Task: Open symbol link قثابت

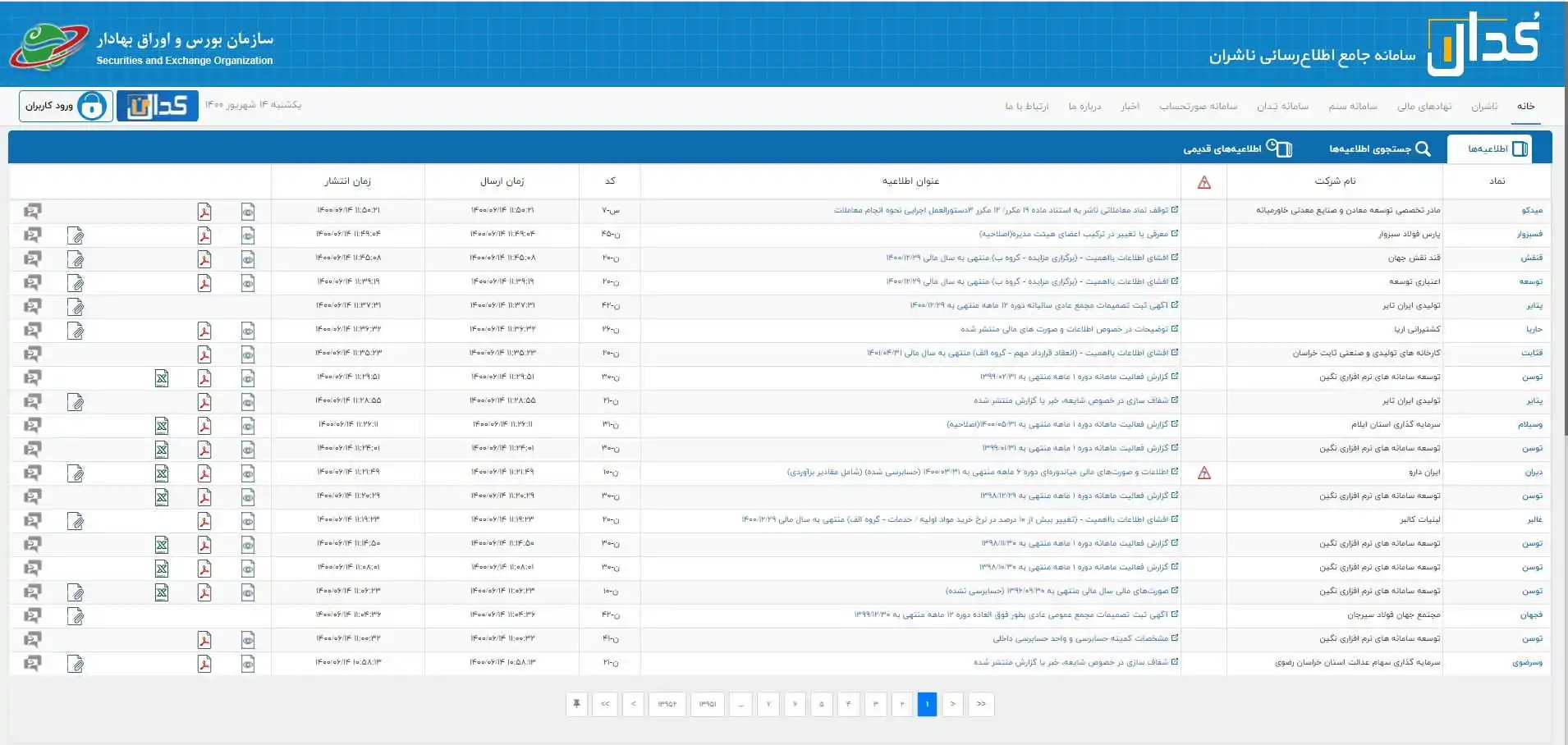Action: (1532, 354)
